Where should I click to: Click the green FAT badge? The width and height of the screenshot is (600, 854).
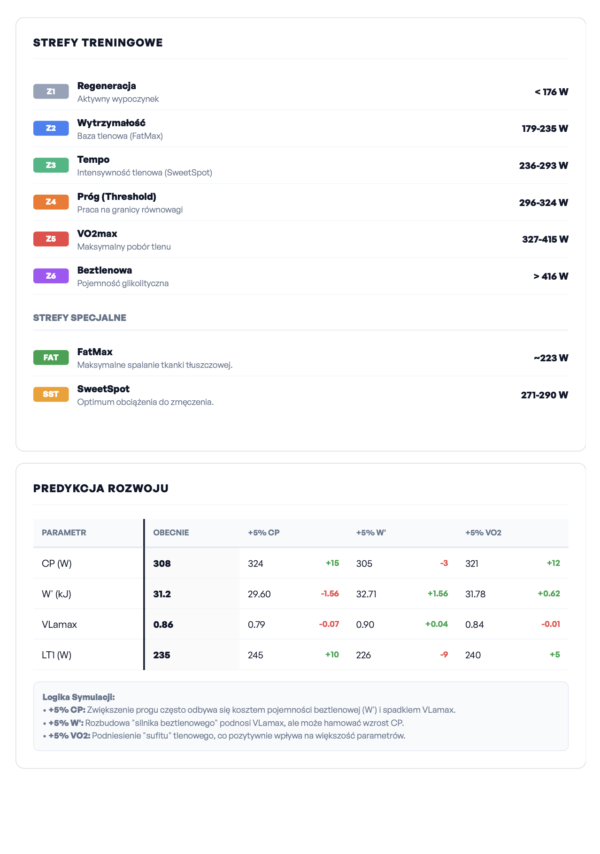click(x=50, y=357)
